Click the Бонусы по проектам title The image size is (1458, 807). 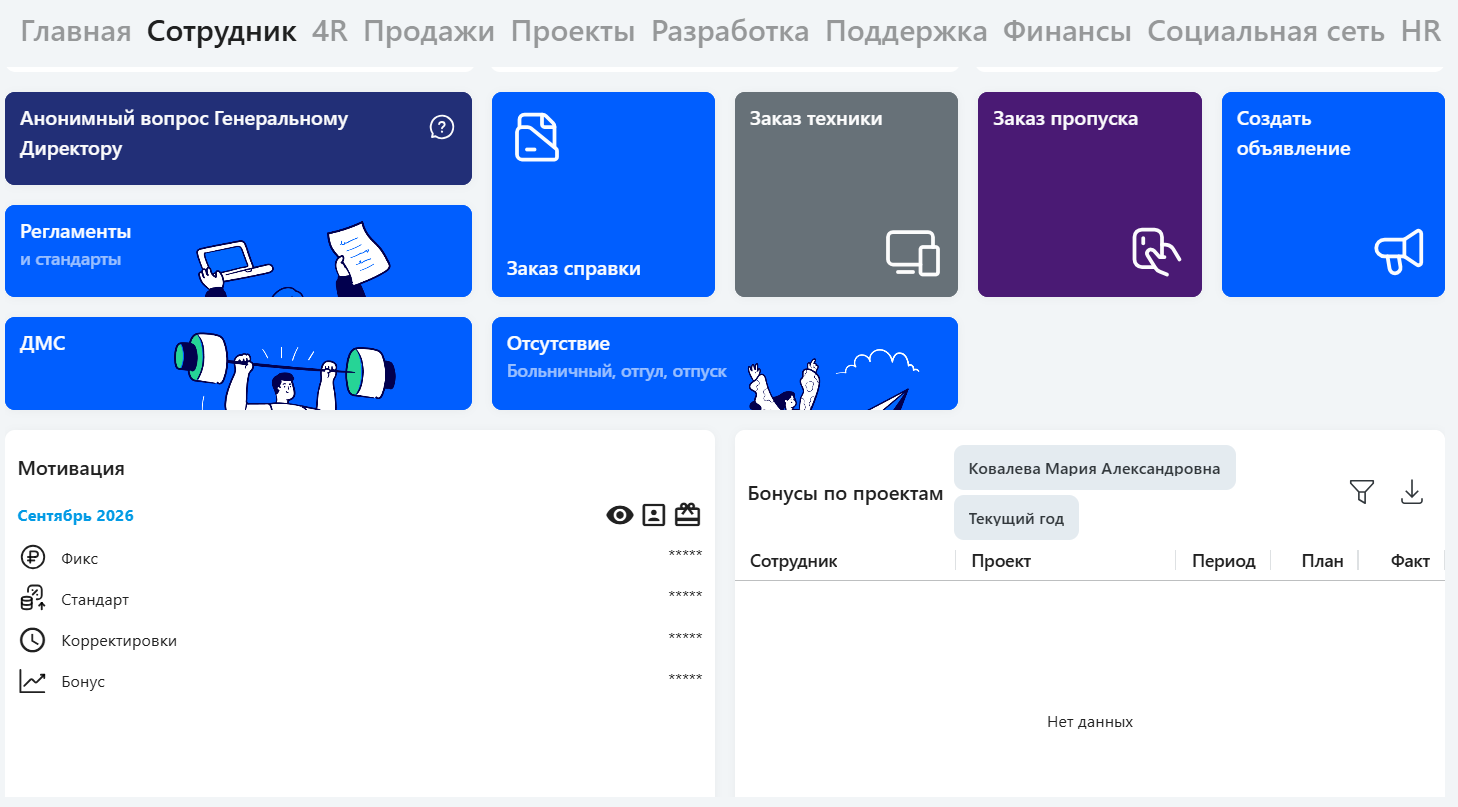pyautogui.click(x=845, y=494)
